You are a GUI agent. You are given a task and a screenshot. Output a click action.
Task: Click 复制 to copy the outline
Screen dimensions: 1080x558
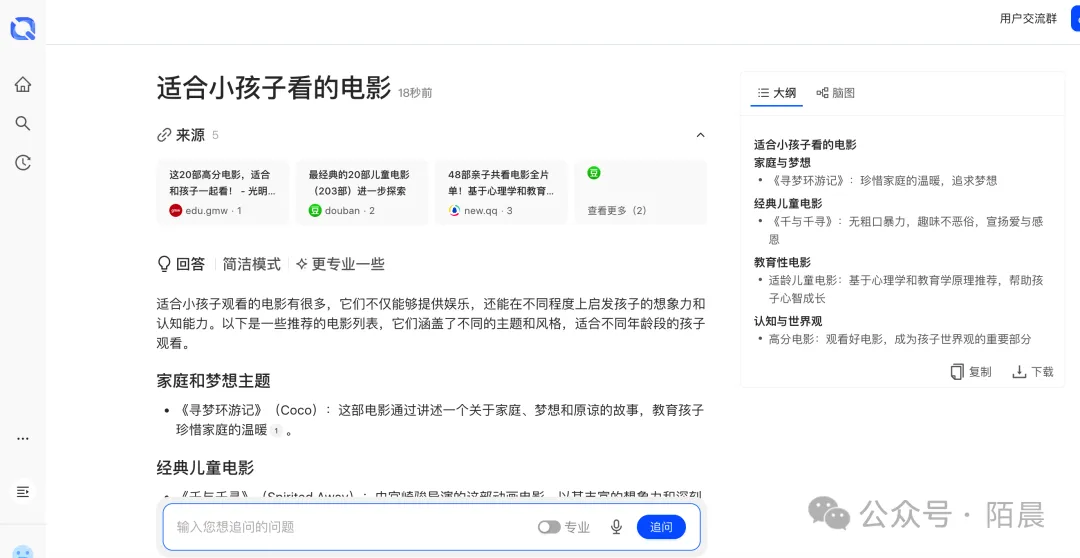tap(971, 372)
